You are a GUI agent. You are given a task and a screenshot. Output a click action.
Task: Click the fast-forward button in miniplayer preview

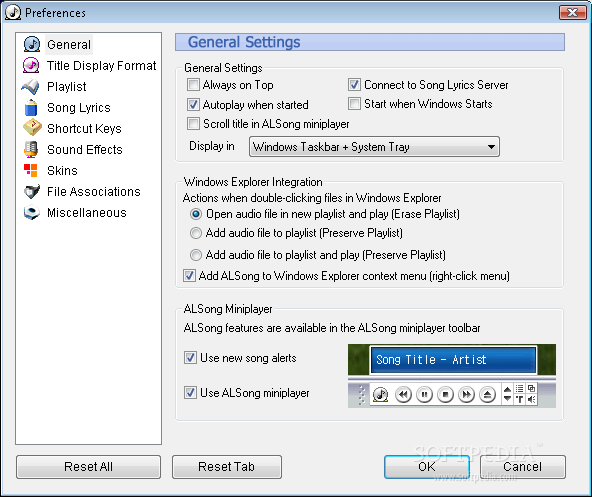[x=466, y=395]
